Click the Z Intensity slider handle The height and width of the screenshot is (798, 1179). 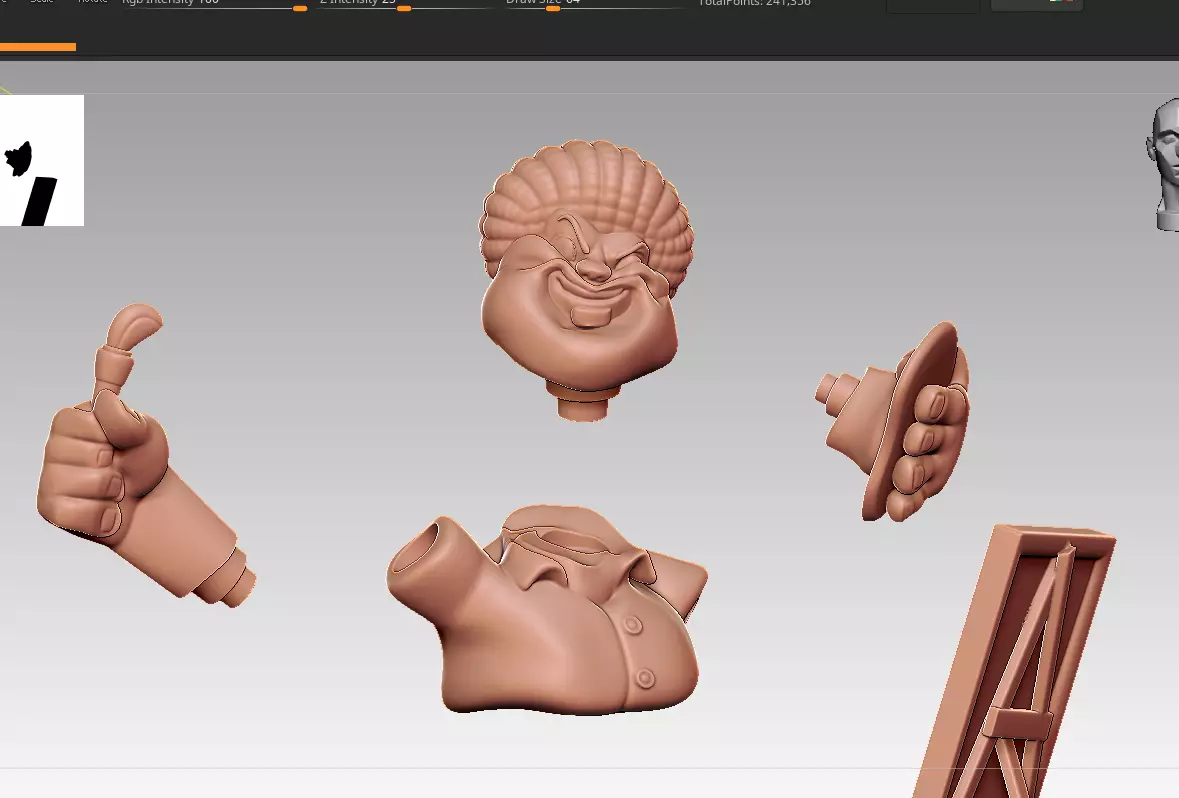pyautogui.click(x=404, y=8)
